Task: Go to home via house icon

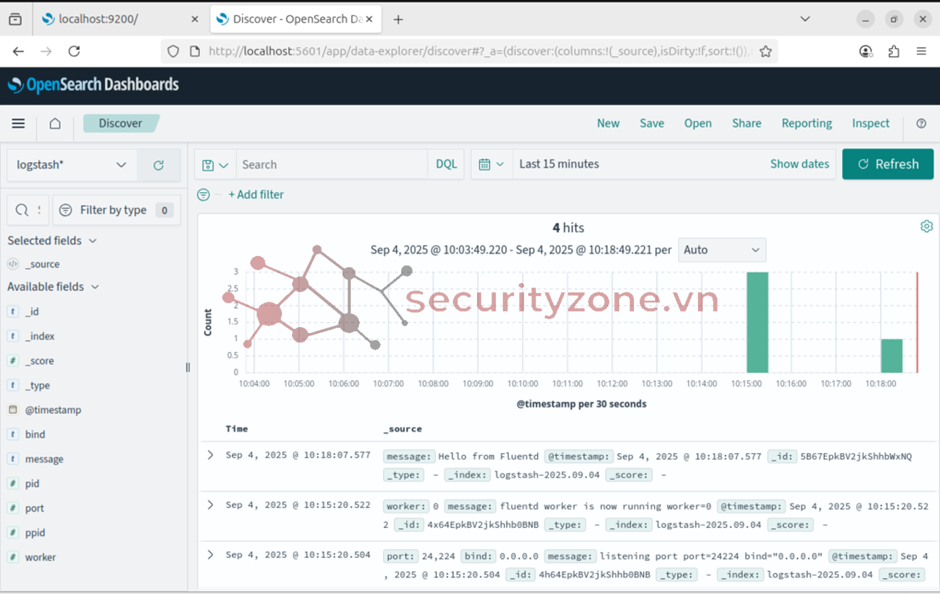Action: click(x=55, y=123)
